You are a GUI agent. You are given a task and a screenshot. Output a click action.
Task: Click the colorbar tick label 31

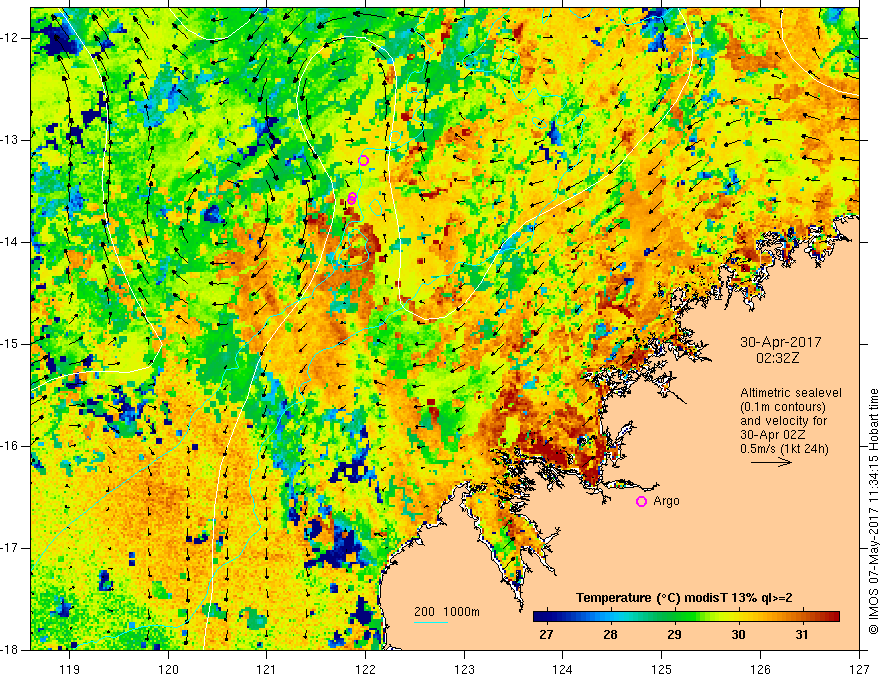coord(802,635)
